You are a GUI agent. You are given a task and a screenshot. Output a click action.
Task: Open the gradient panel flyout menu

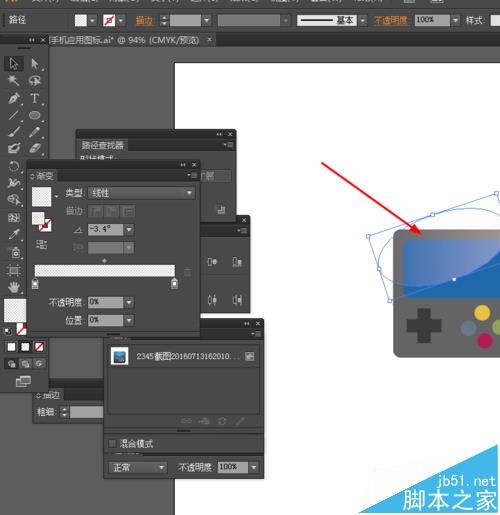click(x=193, y=175)
